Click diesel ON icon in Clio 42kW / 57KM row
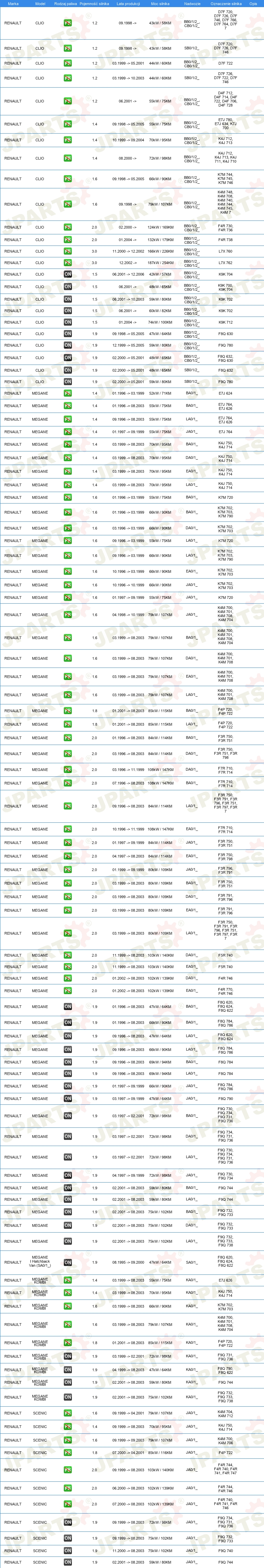Image resolution: width=264 pixels, height=1568 pixels. tap(68, 274)
